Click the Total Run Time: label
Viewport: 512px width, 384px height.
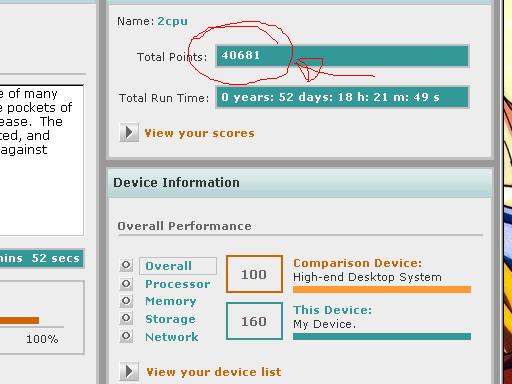click(x=164, y=98)
